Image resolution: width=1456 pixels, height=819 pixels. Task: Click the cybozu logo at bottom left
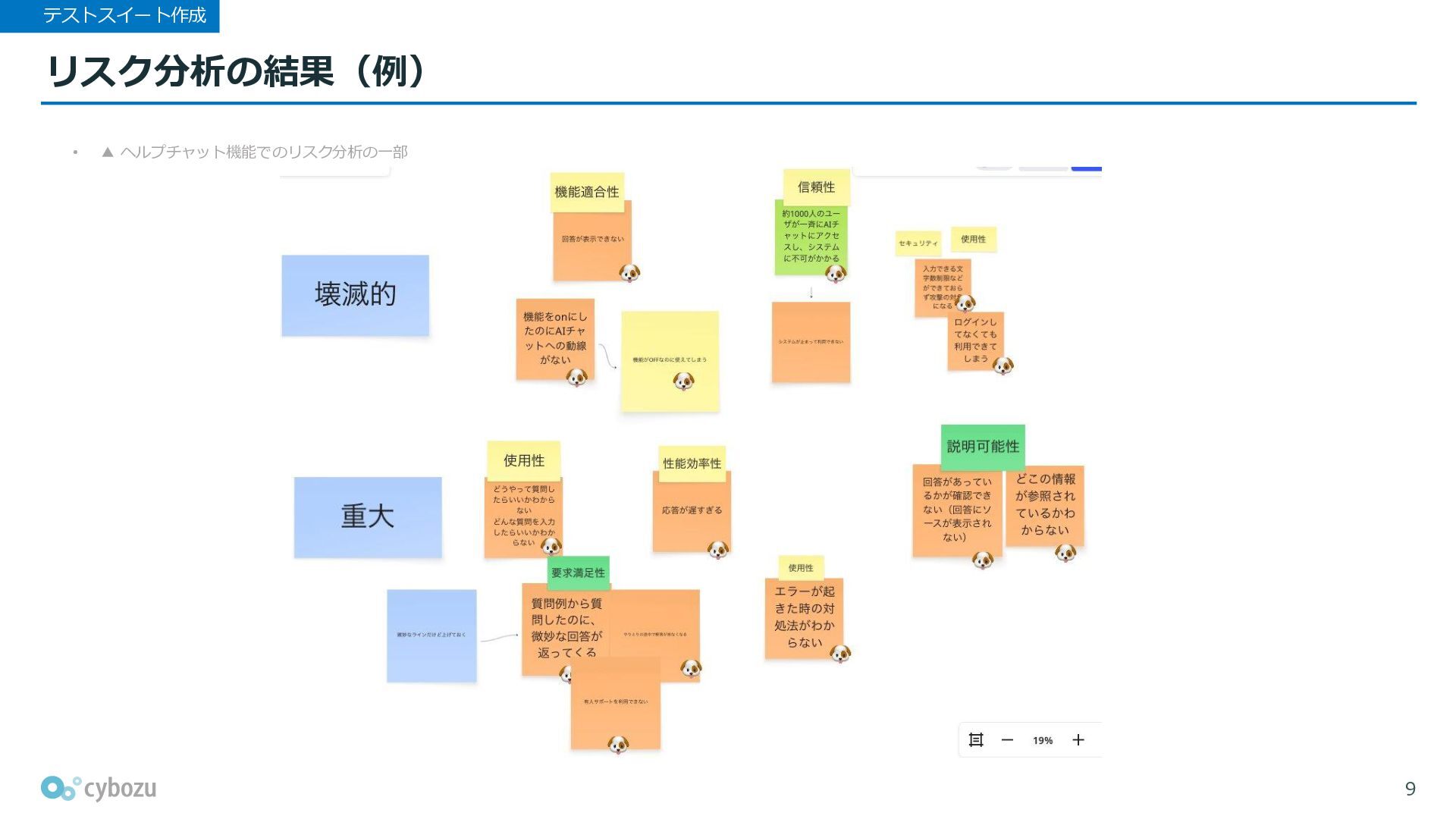click(x=99, y=789)
